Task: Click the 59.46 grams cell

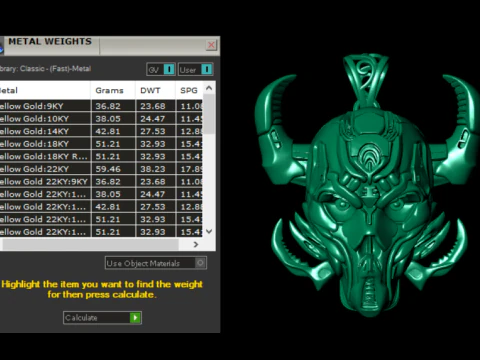Action: click(113, 169)
